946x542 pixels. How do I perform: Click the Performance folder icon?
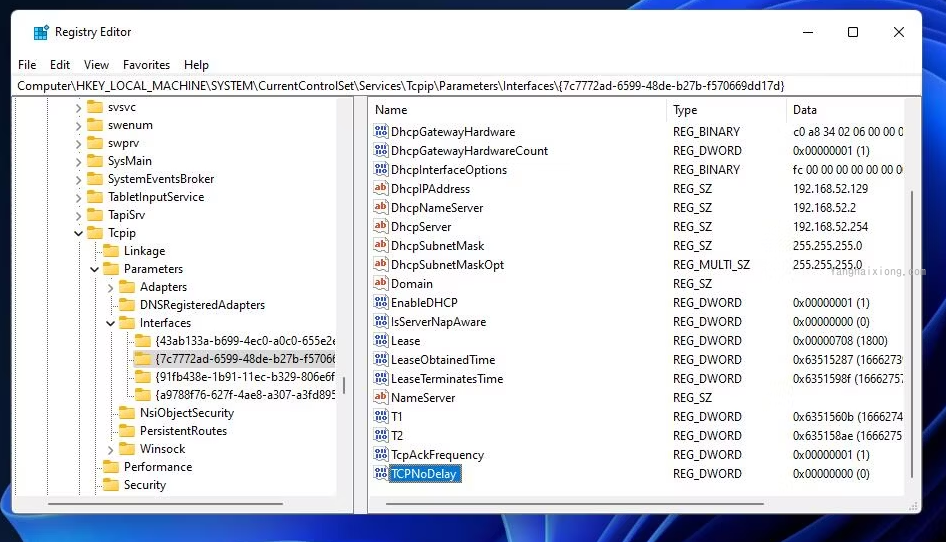(111, 467)
